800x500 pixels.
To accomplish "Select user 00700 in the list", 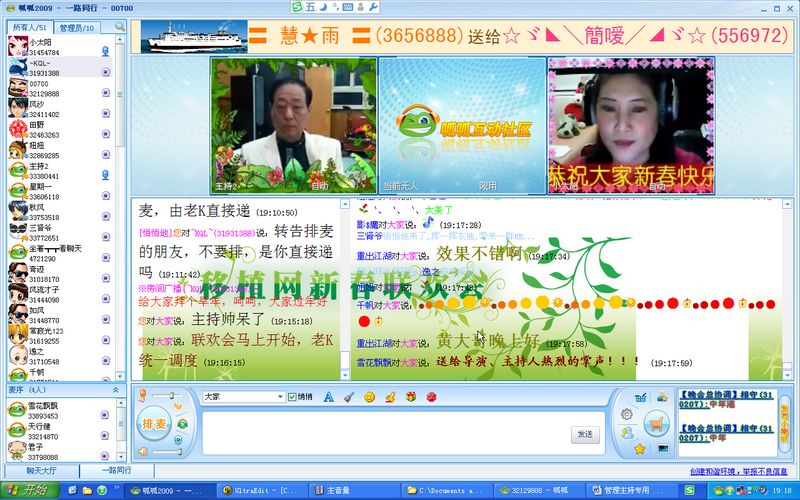I will point(60,89).
